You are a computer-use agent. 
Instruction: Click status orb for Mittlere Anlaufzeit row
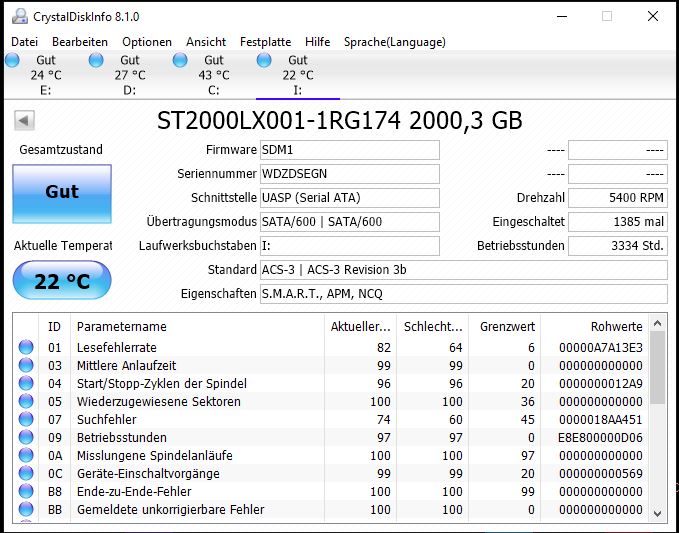point(26,365)
